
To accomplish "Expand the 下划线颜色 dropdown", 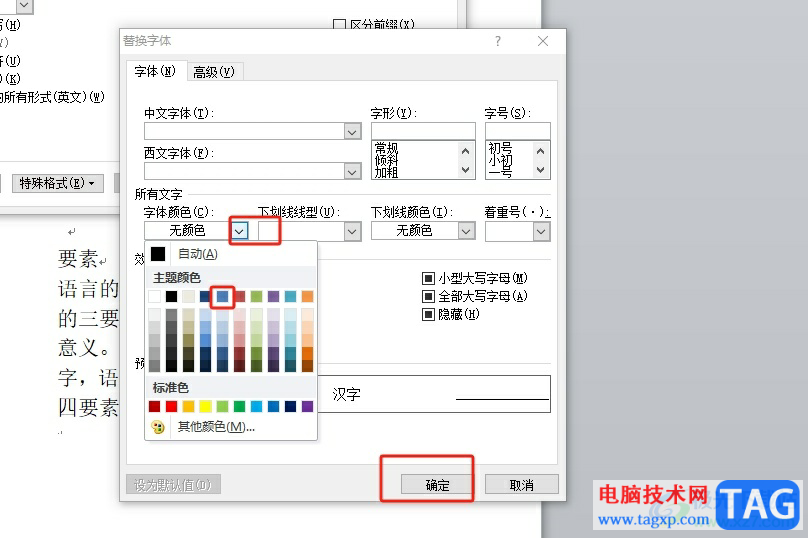I will click(x=466, y=231).
